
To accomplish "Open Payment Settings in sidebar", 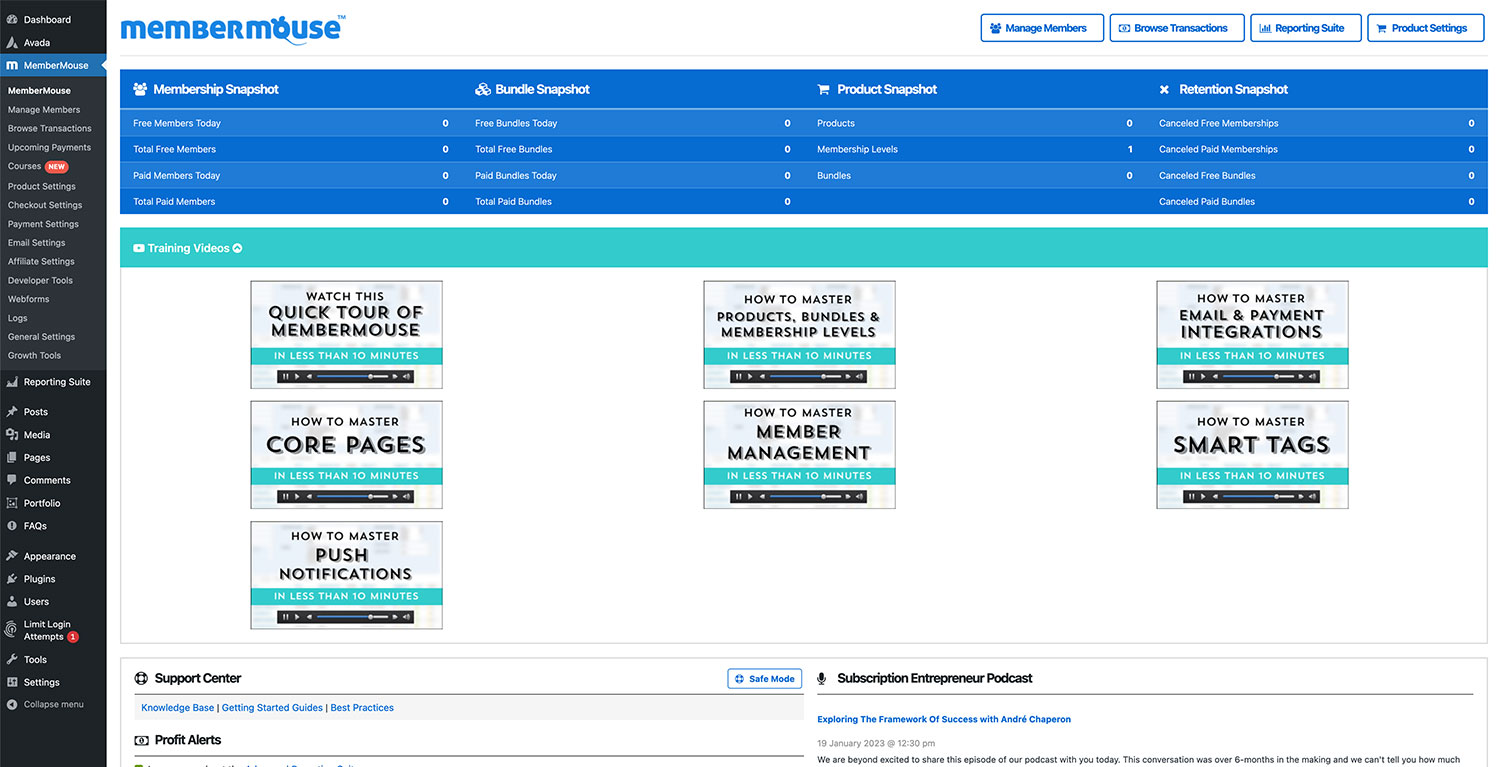I will [x=43, y=224].
